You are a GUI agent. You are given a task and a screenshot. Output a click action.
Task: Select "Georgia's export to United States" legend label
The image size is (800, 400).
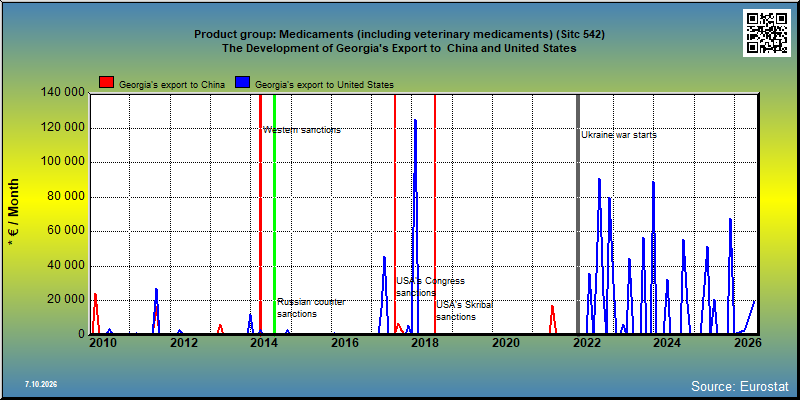tap(324, 85)
